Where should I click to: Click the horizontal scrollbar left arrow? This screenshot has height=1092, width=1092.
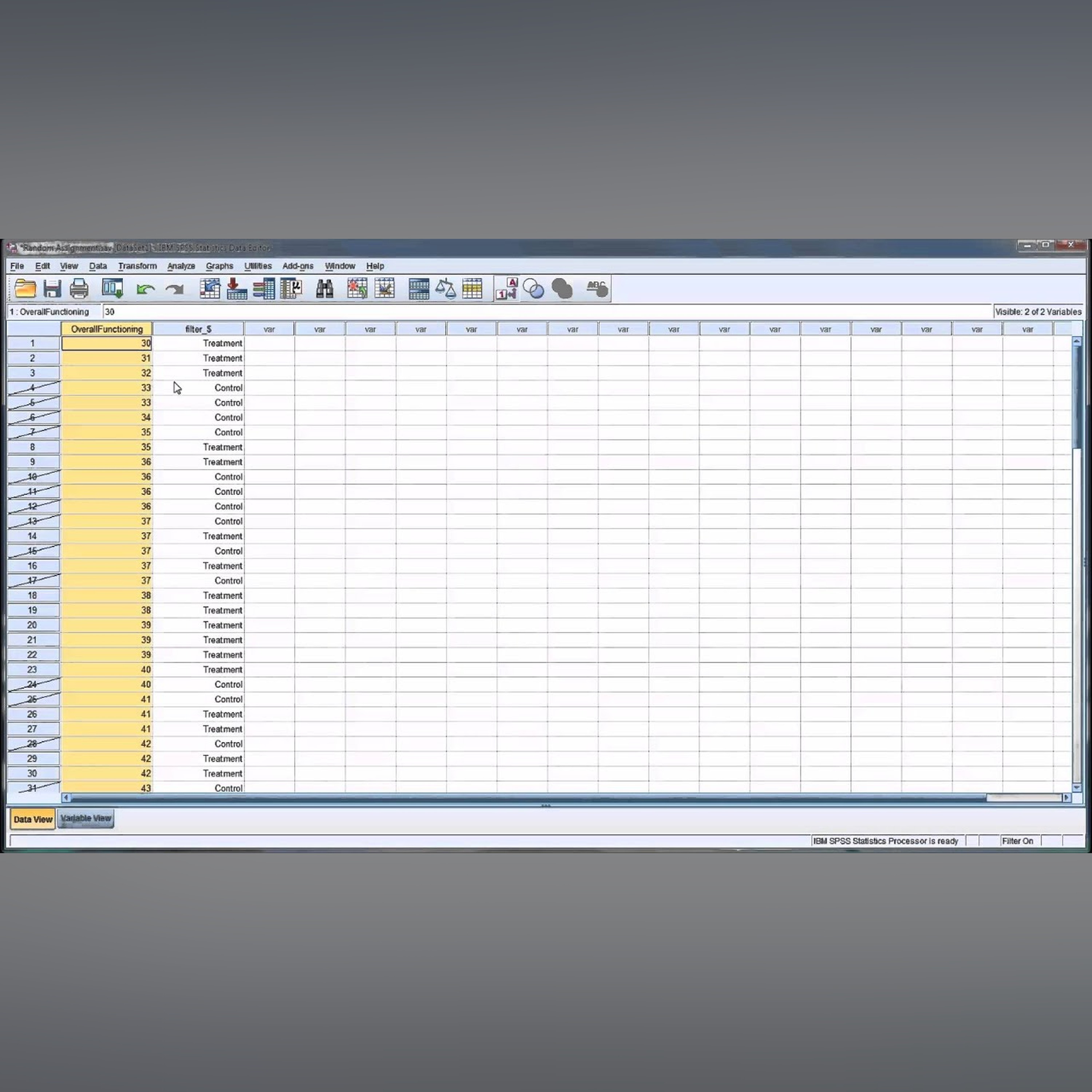click(66, 798)
